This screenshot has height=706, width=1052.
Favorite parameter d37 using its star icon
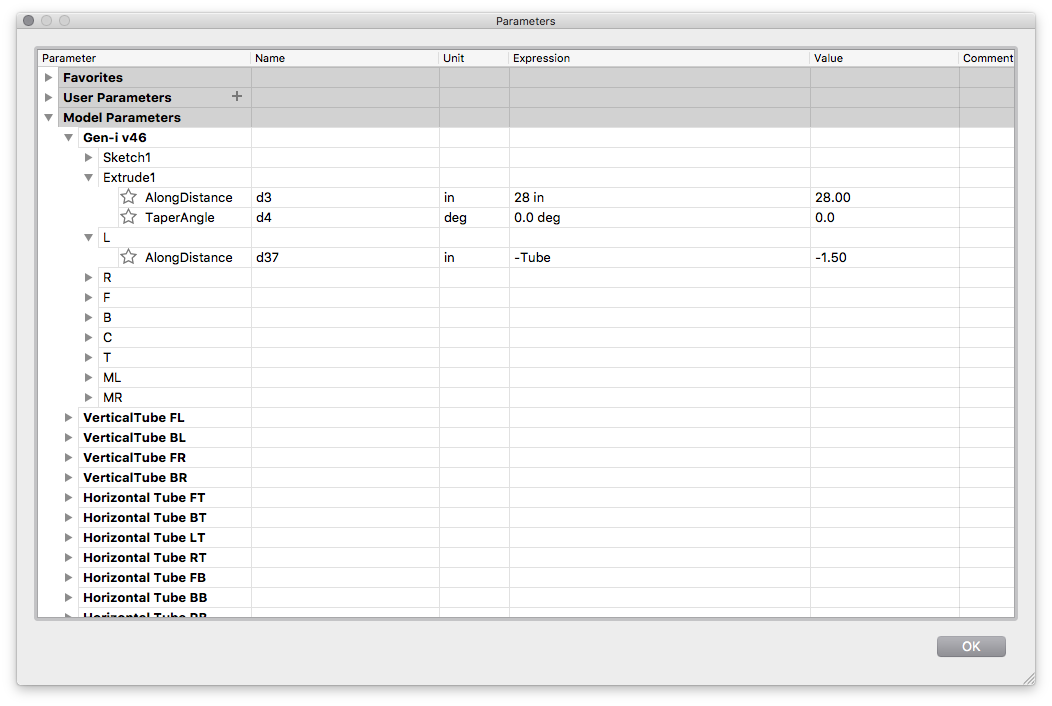point(127,257)
